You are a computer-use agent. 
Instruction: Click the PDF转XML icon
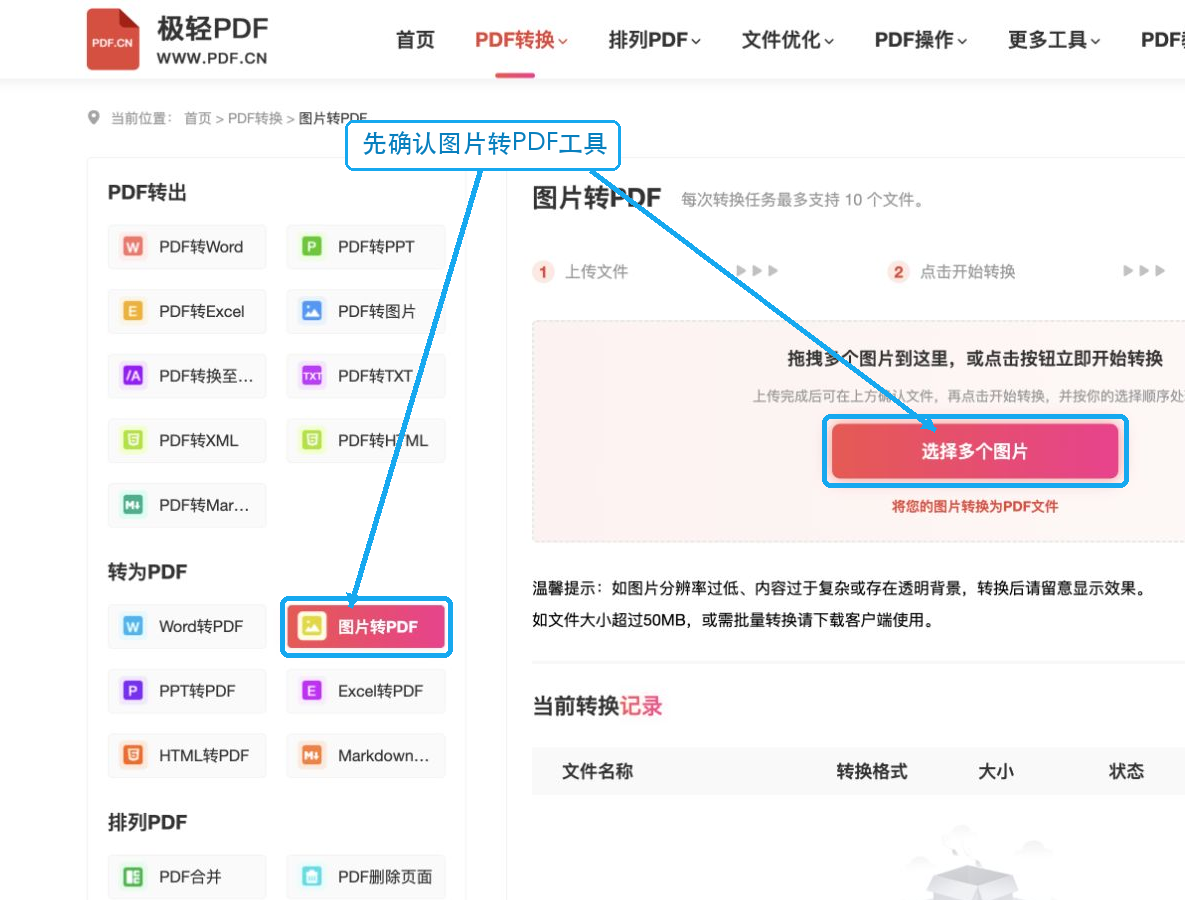click(133, 440)
